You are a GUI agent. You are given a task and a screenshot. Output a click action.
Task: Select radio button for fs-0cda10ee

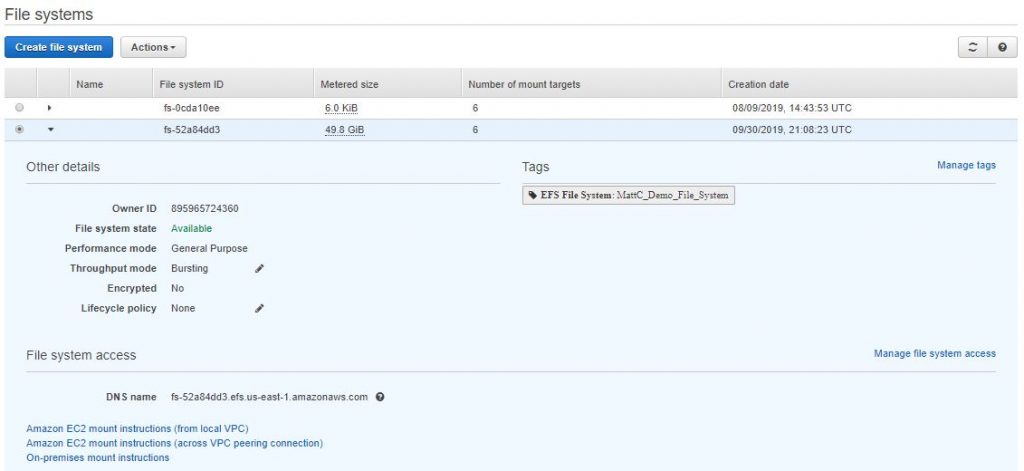[20, 108]
